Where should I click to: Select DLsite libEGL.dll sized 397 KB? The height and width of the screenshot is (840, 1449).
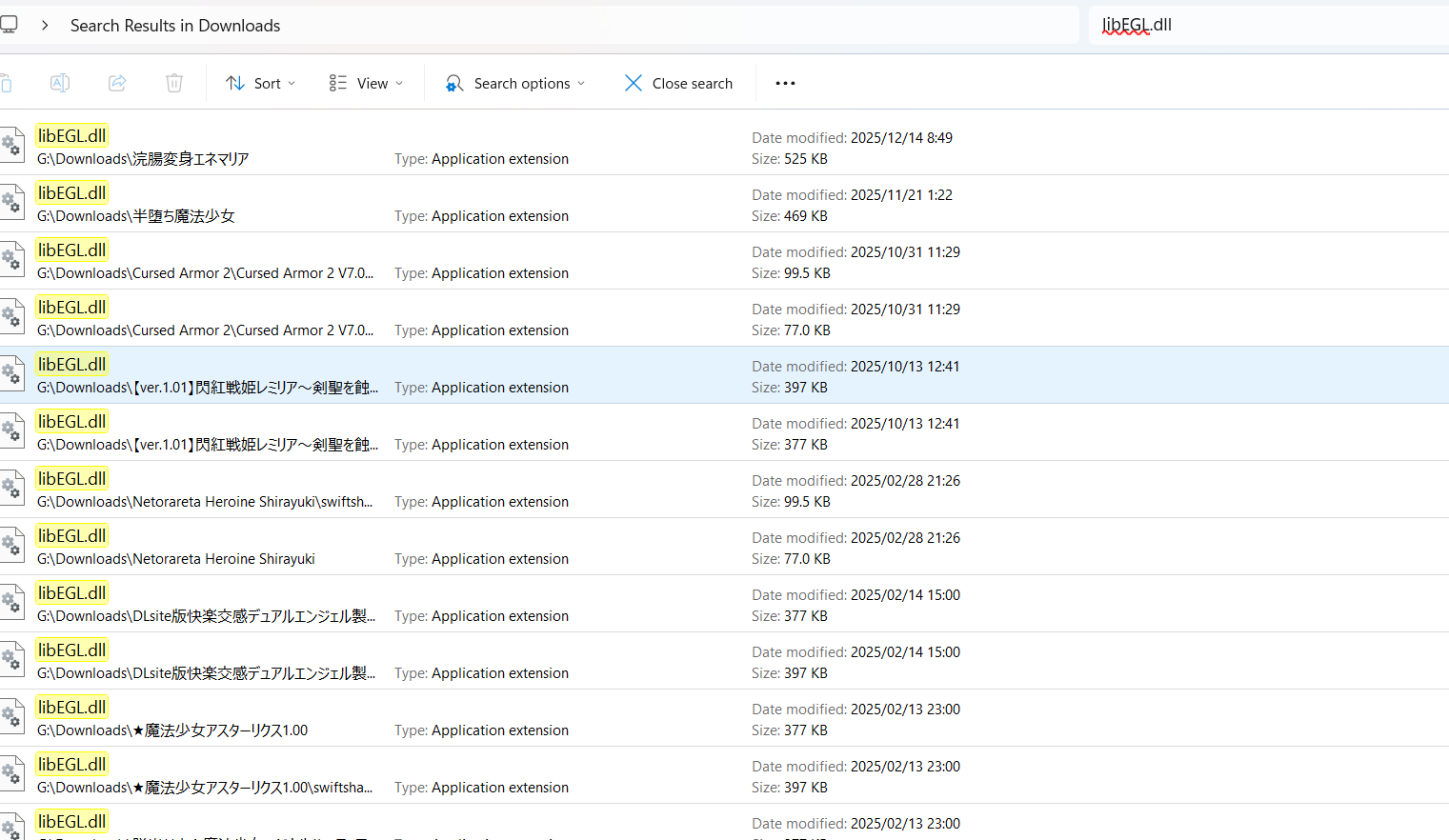point(724,661)
